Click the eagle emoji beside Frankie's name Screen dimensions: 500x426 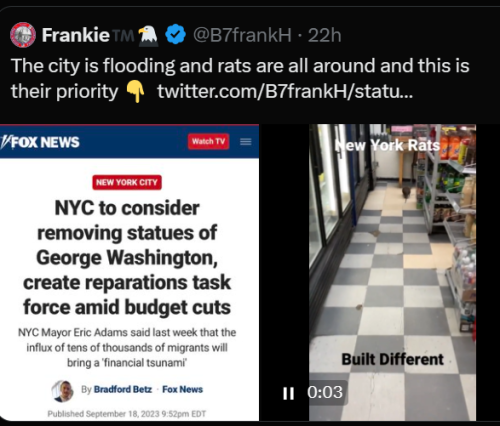148,35
